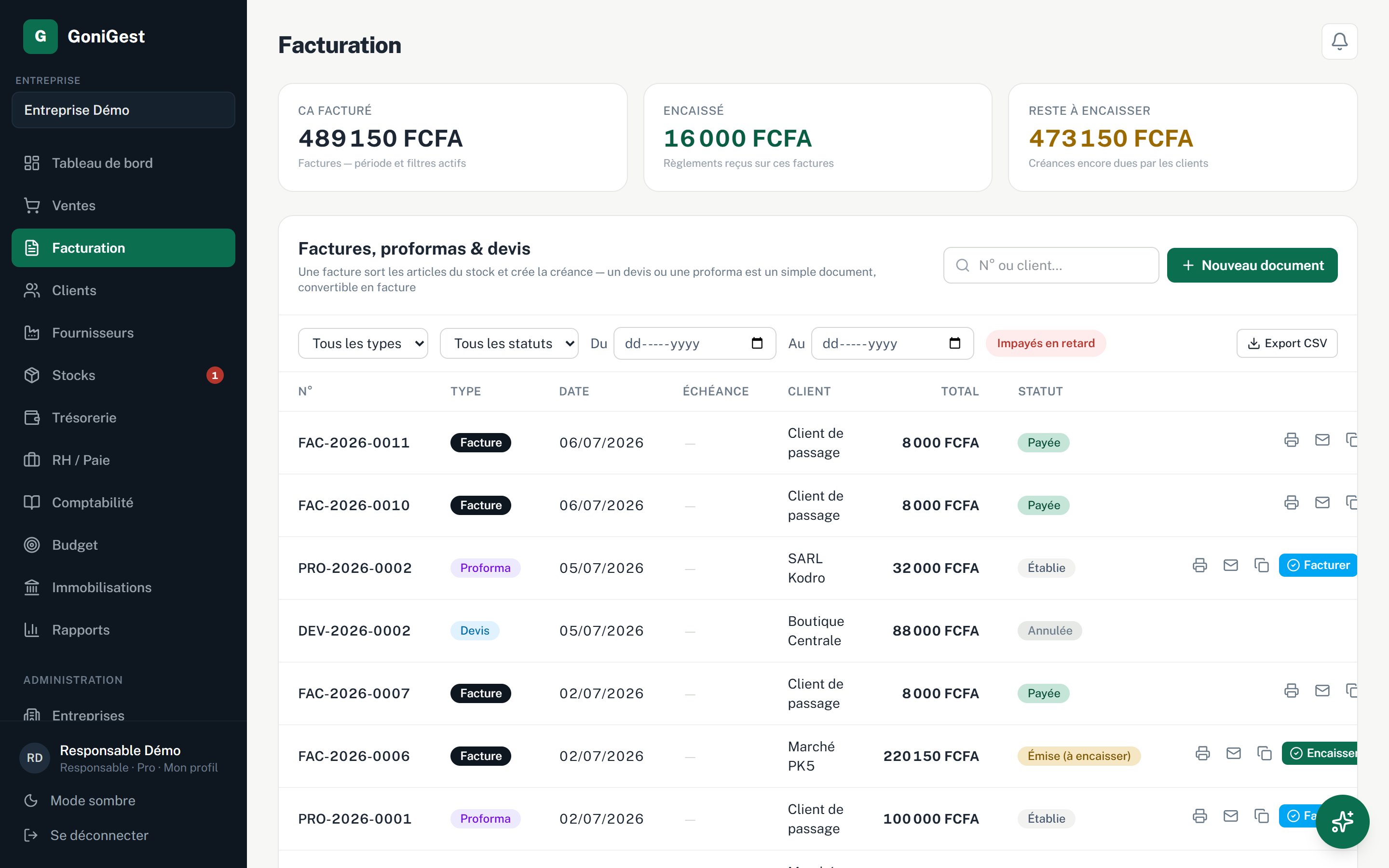Click the GoniGest logo icon
This screenshot has width=1389, height=868.
[x=40, y=36]
